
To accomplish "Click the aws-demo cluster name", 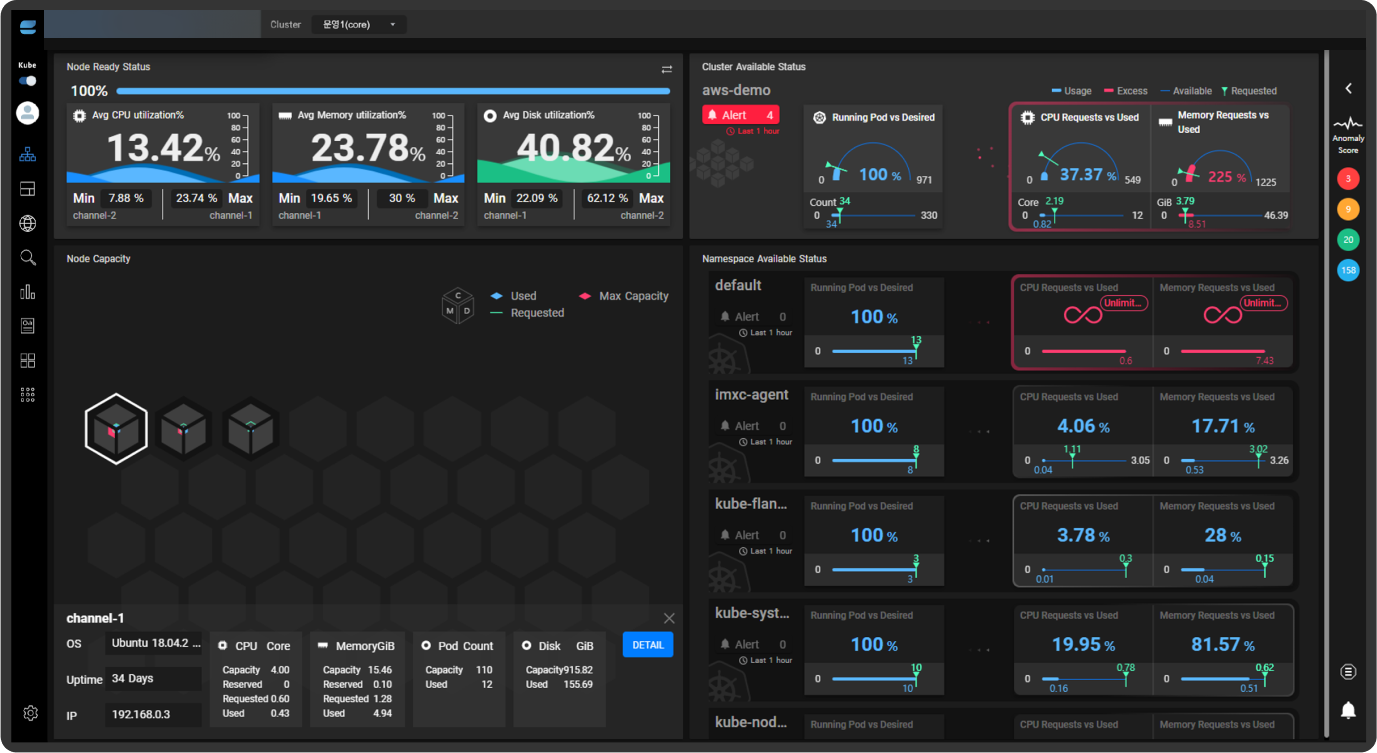I will click(x=737, y=90).
